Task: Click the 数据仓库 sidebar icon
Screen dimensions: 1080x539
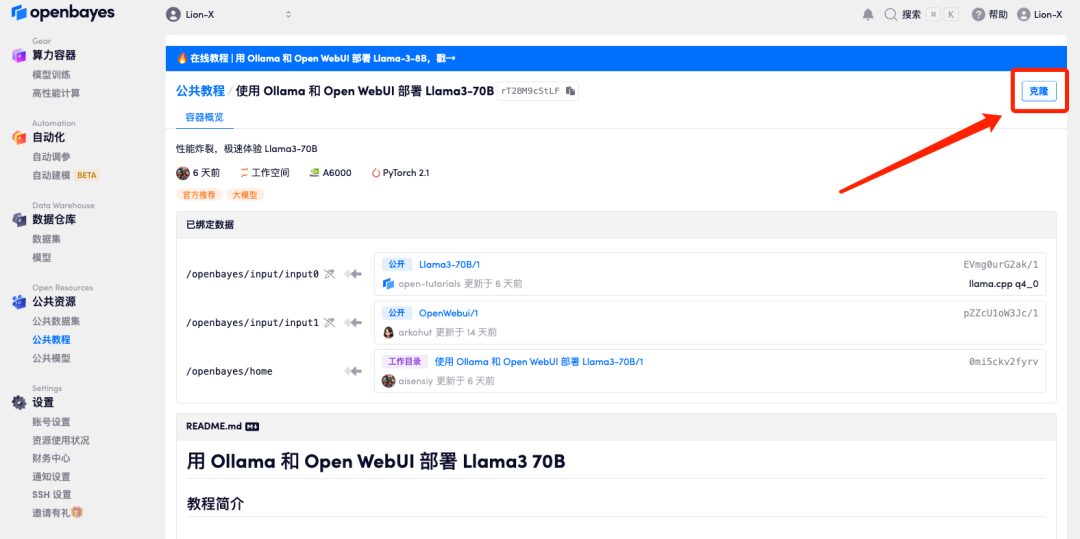Action: coord(19,220)
